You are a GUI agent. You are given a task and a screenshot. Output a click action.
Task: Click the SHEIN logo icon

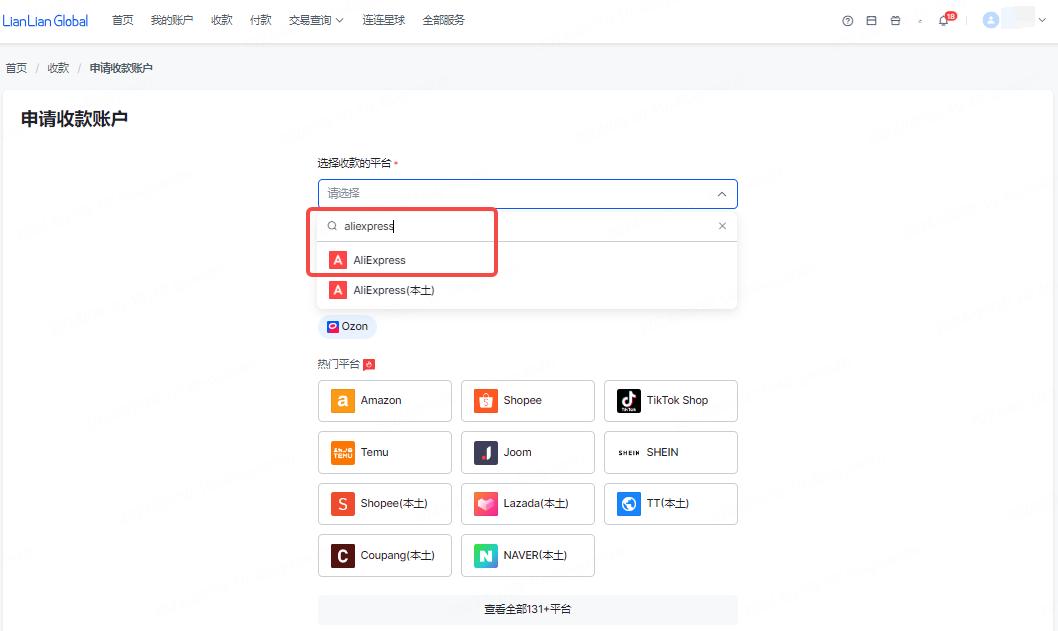point(629,453)
